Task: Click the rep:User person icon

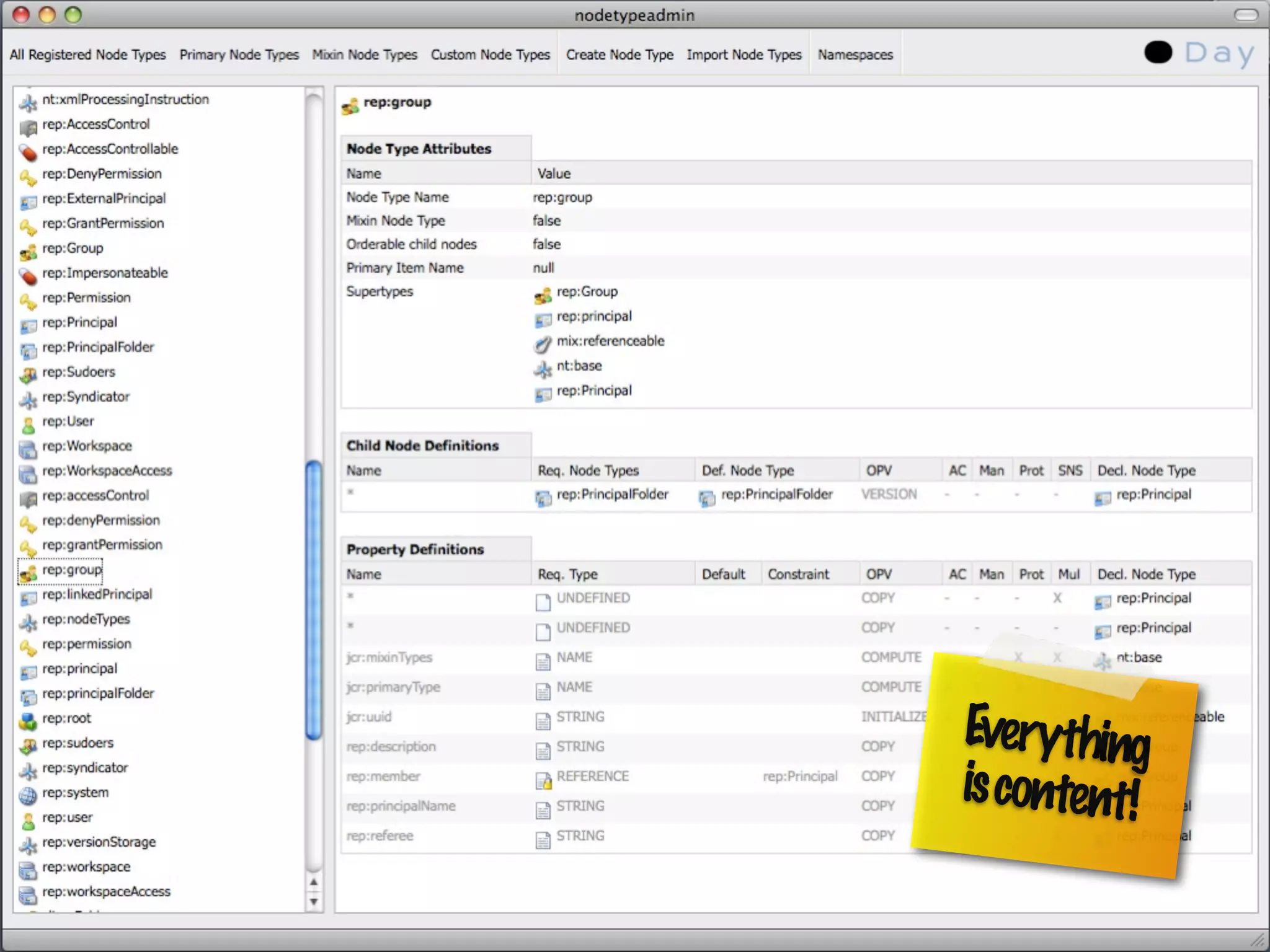Action: click(x=28, y=425)
